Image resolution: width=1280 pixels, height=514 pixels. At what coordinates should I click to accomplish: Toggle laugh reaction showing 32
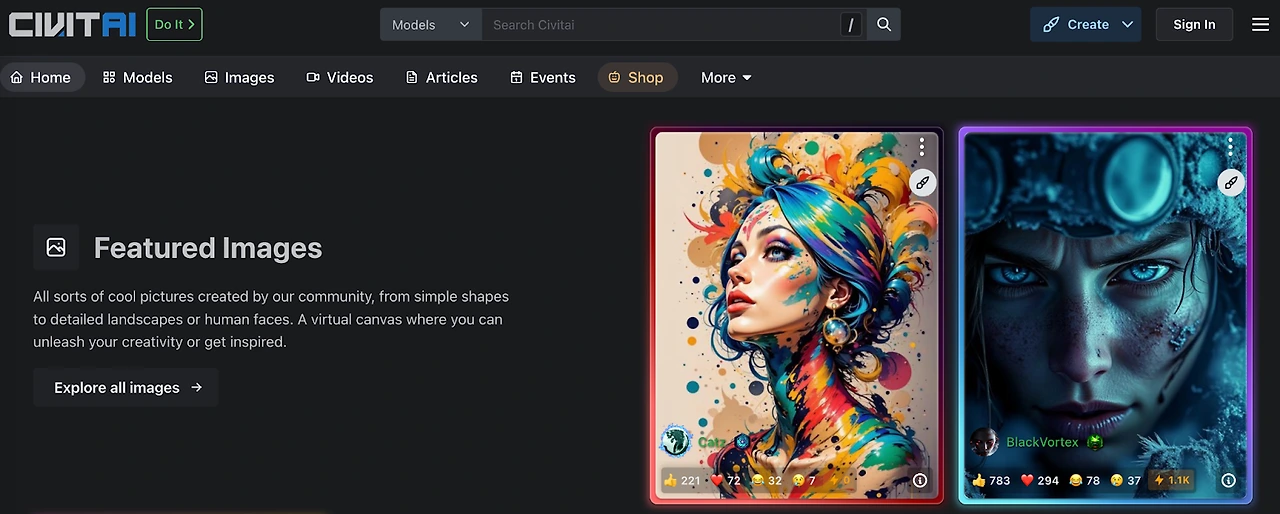pos(767,480)
